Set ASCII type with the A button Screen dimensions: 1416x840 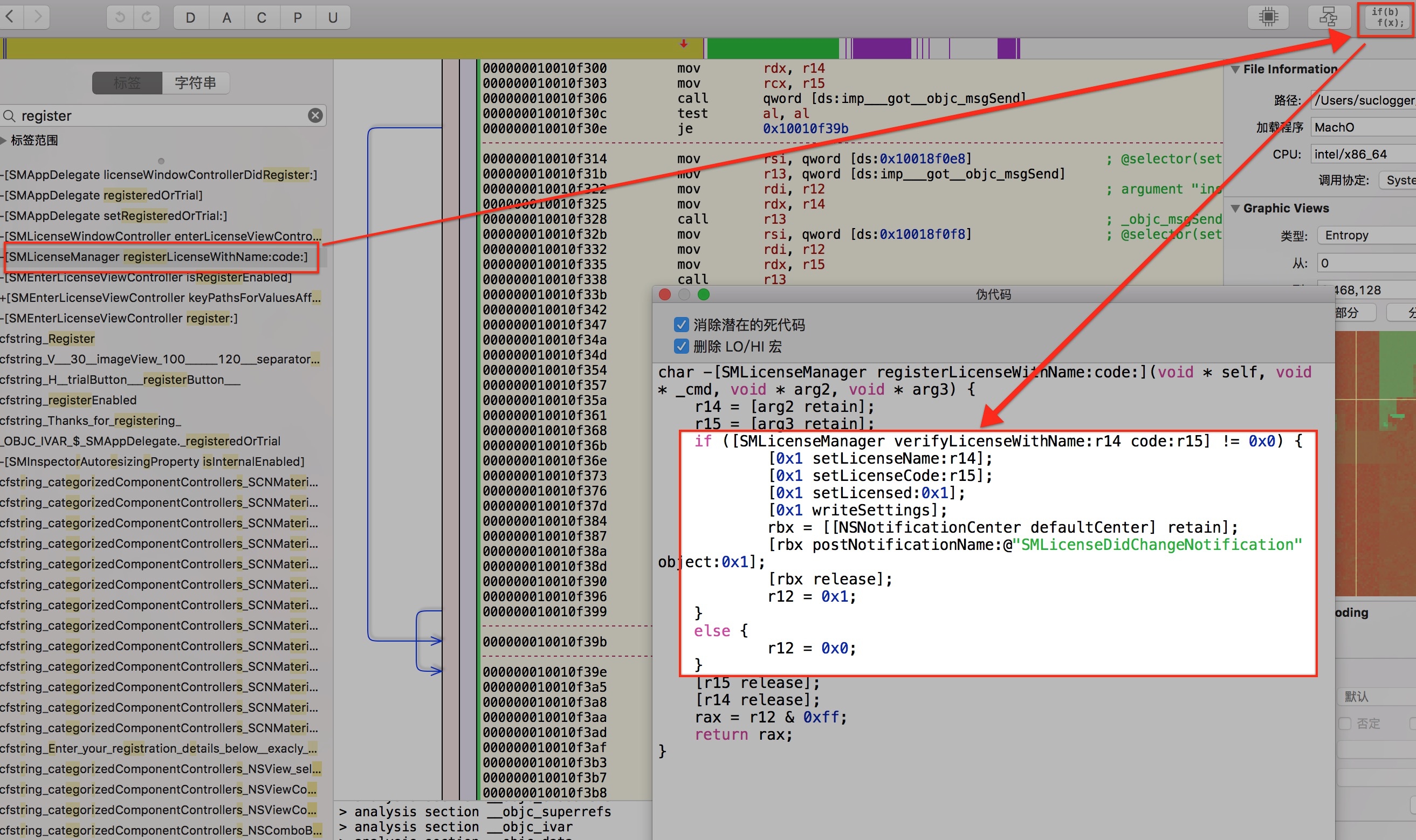[x=226, y=18]
